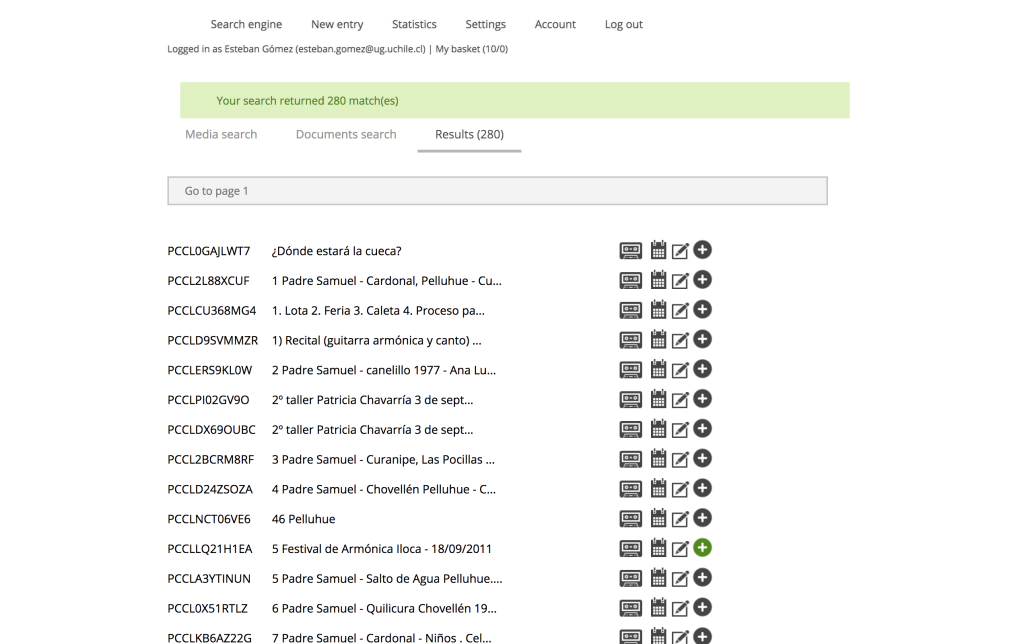
Task: Edit the PCCLERS9KL0W entry with pencil icon
Action: pos(680,371)
